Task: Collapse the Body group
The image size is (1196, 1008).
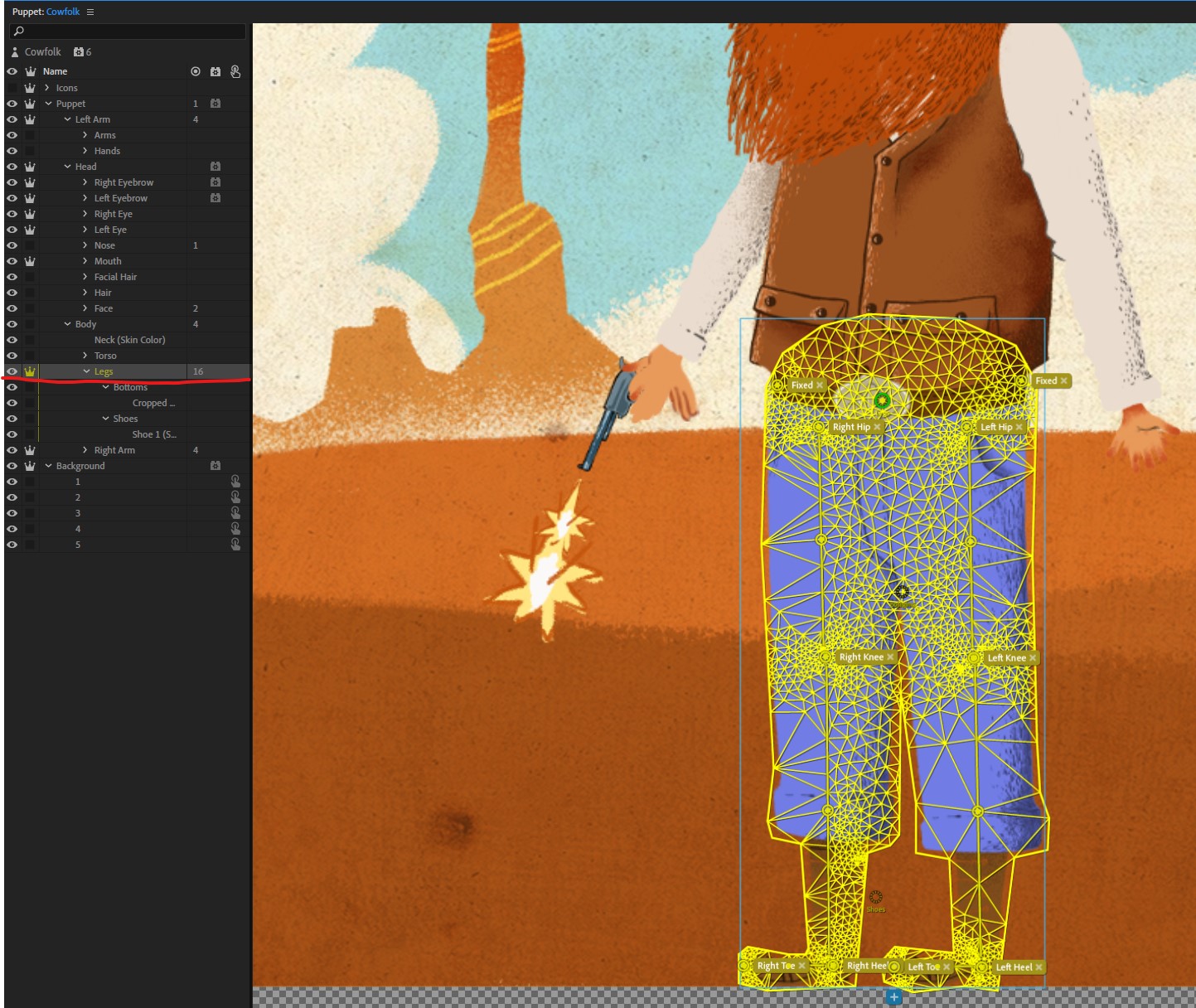Action: (x=67, y=323)
